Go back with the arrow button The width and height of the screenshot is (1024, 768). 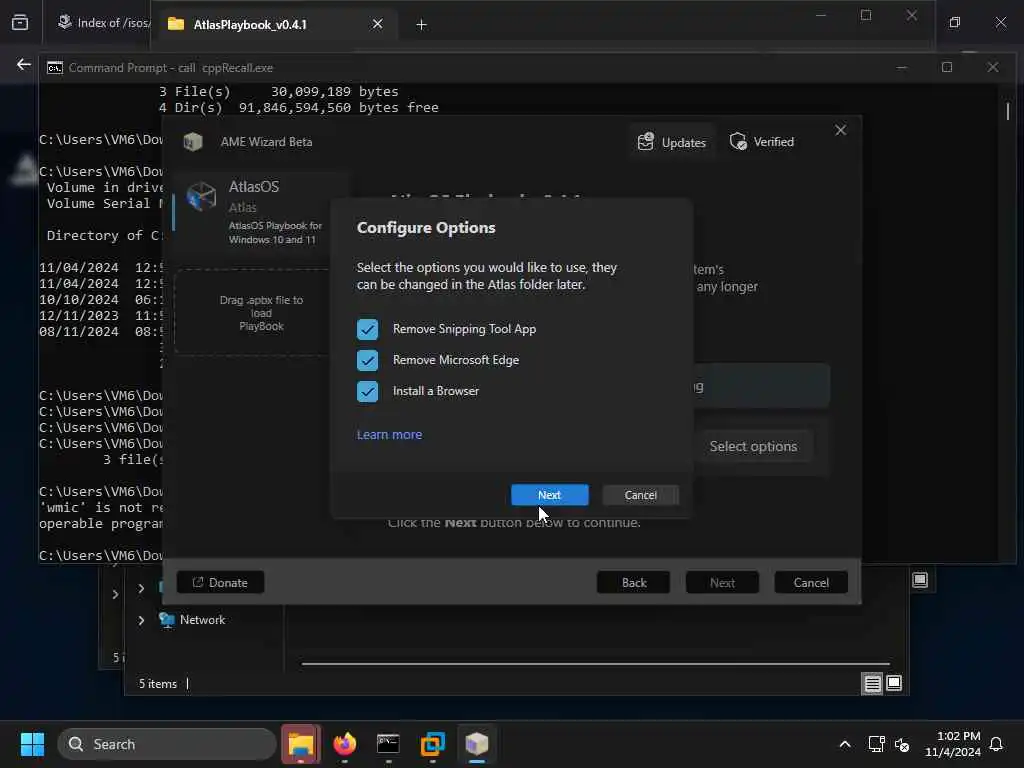[24, 64]
